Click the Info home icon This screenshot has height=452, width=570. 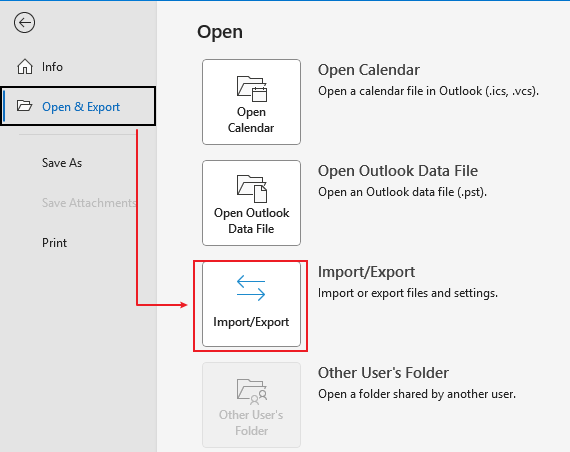tap(25, 67)
